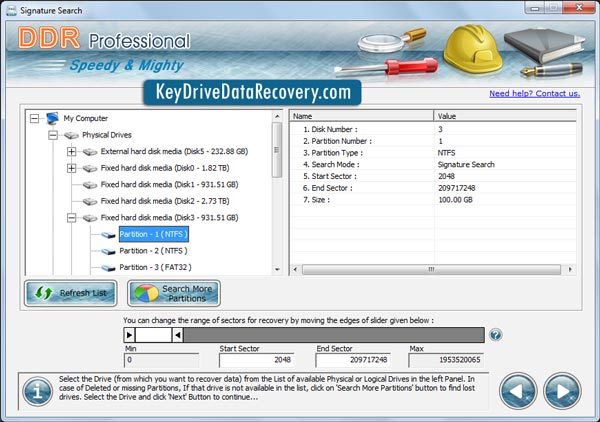This screenshot has width=600, height=422.
Task: Click the 'Signature Search' value cell
Action: tap(466, 165)
